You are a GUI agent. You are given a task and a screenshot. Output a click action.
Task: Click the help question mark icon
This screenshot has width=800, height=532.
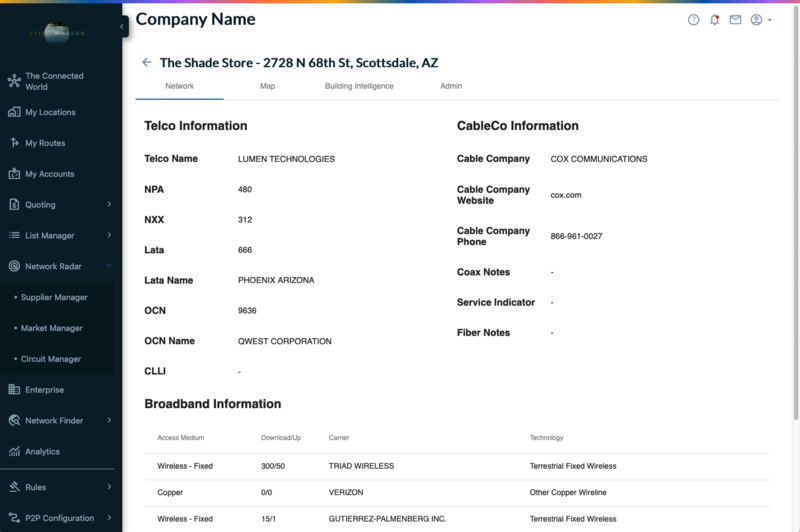point(694,20)
